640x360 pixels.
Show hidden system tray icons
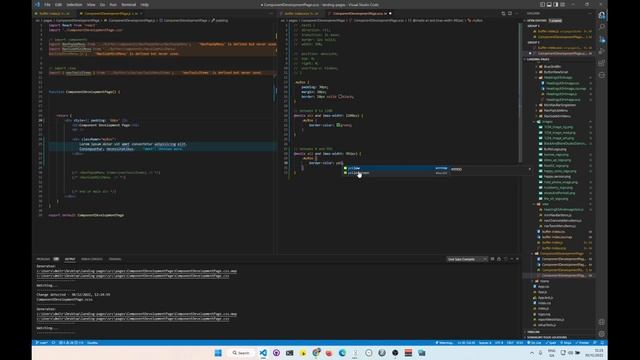(x=532, y=353)
